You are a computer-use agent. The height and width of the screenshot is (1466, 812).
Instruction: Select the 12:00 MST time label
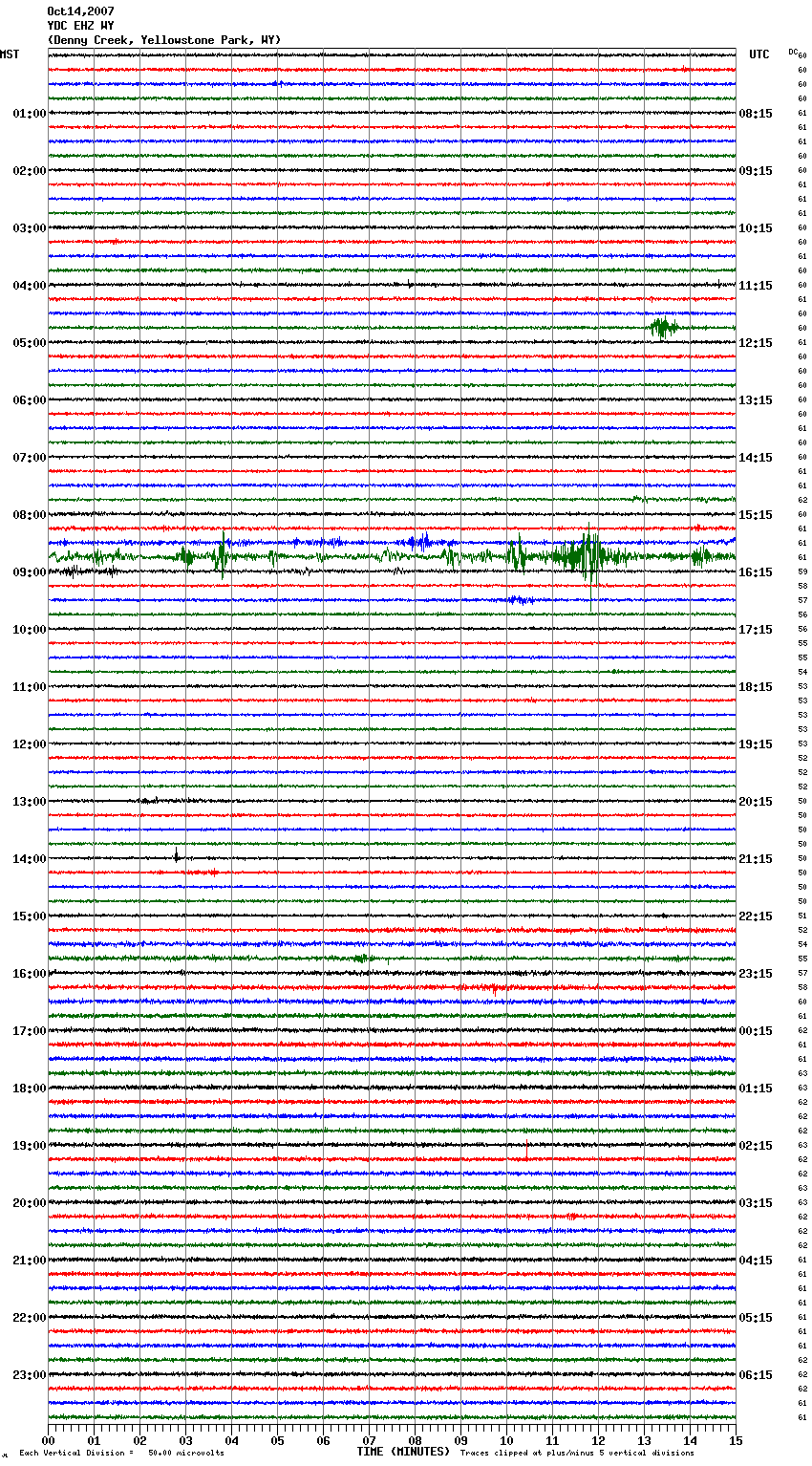[x=30, y=744]
